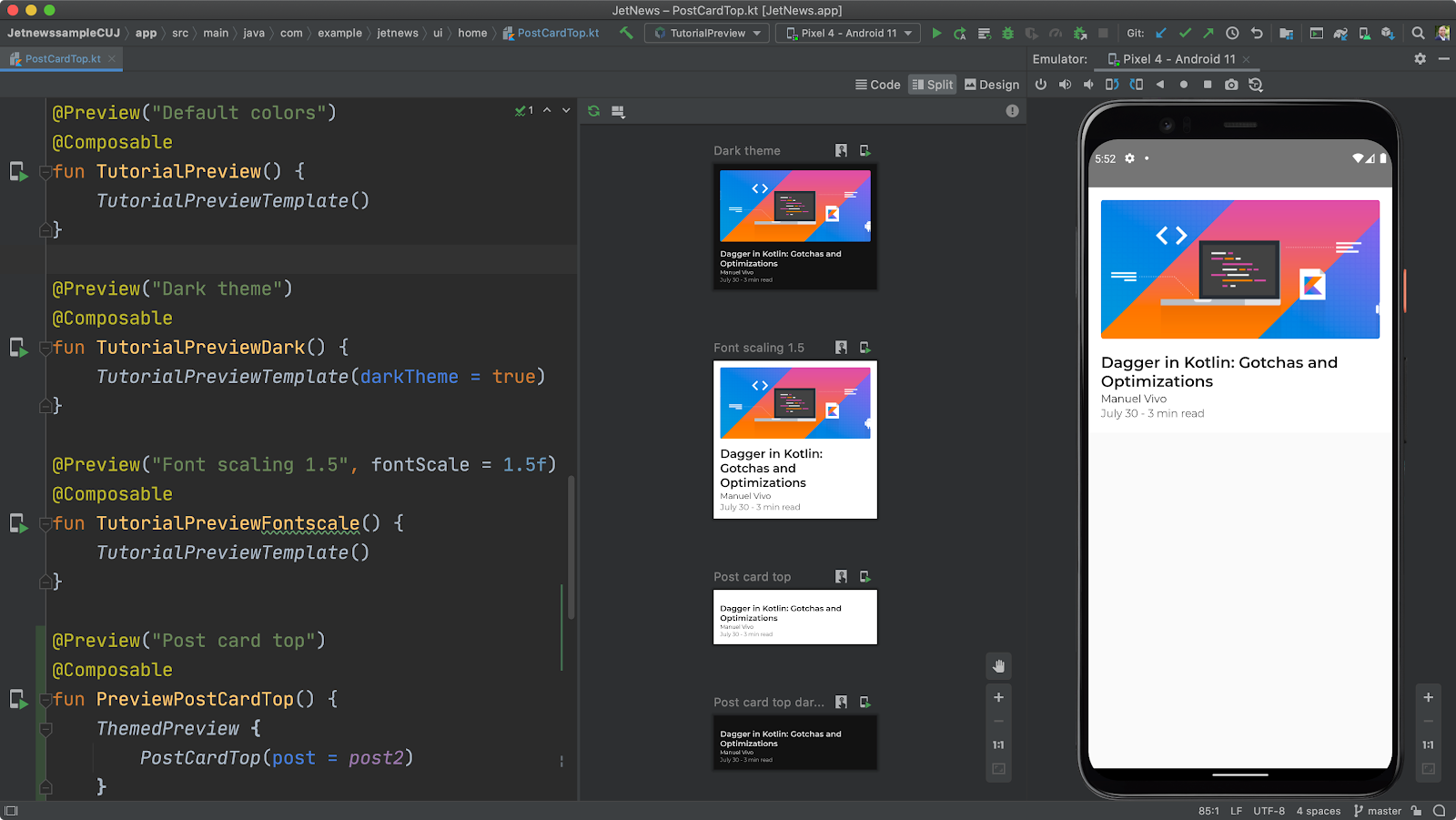Viewport: 1456px width, 820px height.
Task: Expand the jetnews folder in the breadcrumb path
Action: pos(398,33)
